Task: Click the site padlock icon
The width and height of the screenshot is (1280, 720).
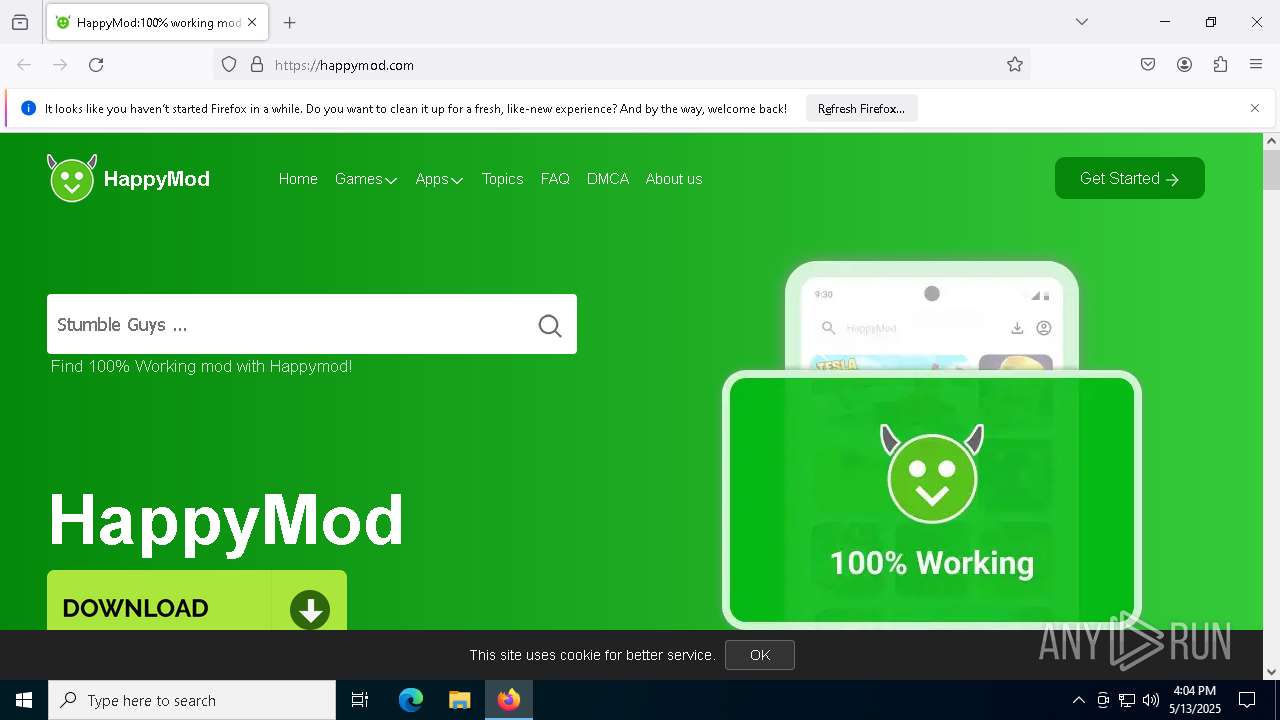Action: pyautogui.click(x=257, y=65)
